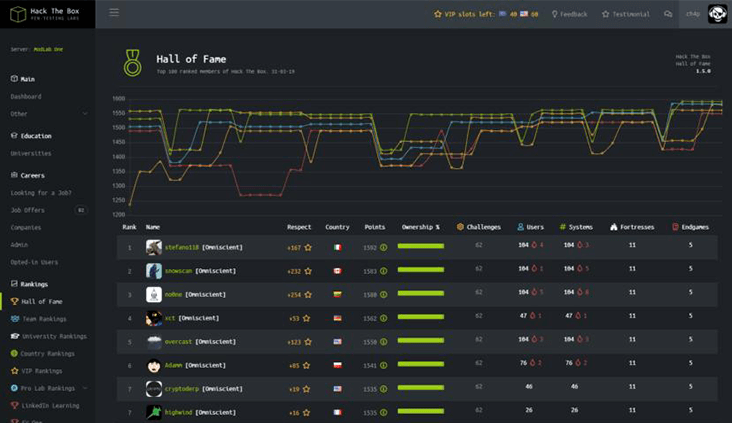732x423 pixels.
Task: Expand the Other sidebar section
Action: [x=49, y=114]
